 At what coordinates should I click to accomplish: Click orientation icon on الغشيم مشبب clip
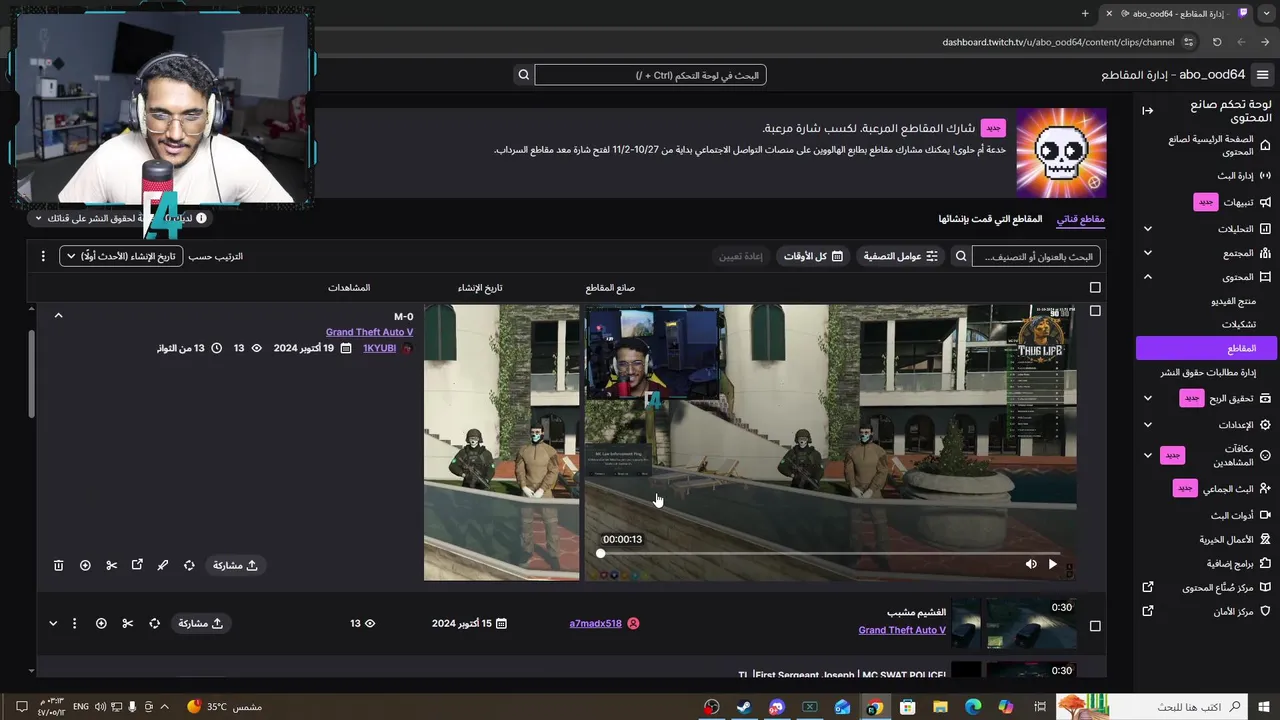(x=154, y=623)
